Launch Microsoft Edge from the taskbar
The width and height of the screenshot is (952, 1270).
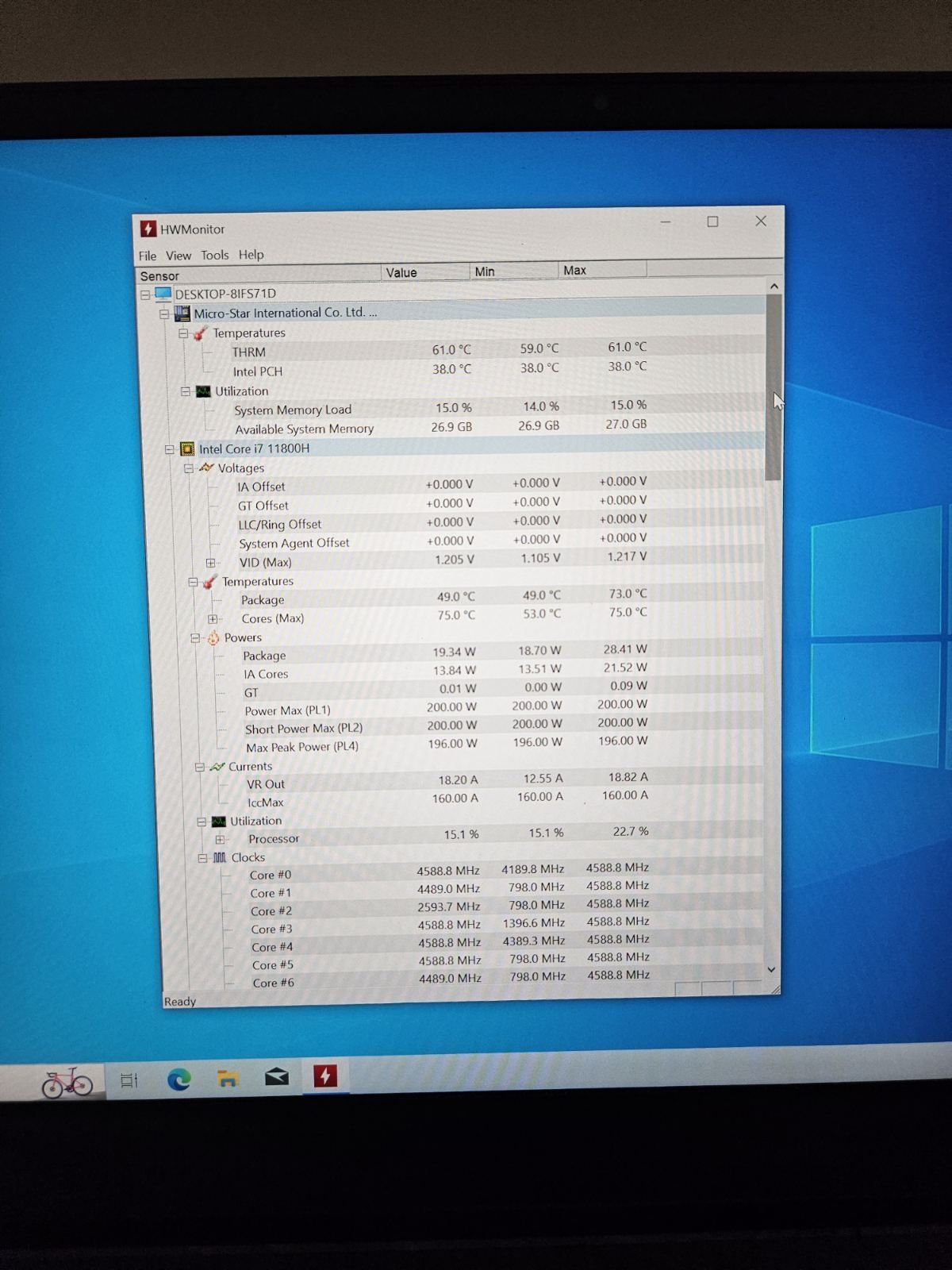178,1079
